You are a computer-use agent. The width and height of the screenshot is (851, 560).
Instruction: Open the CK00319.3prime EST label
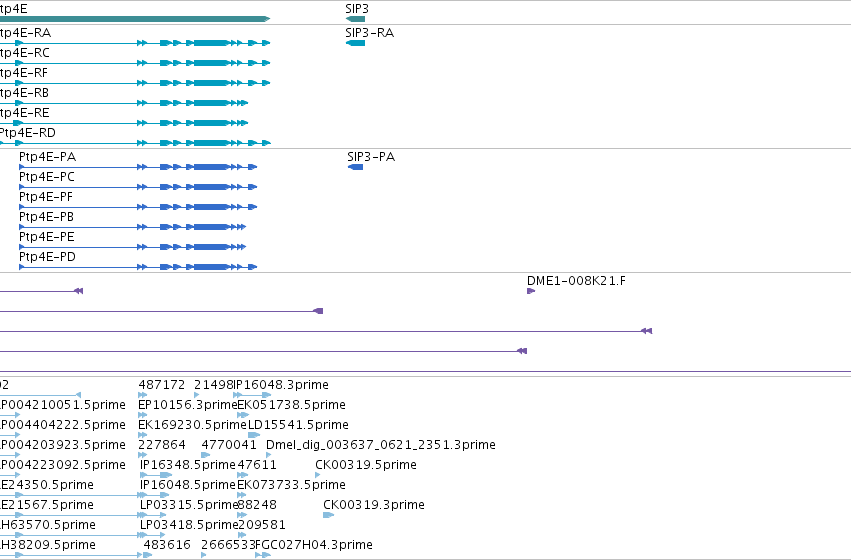[373, 505]
